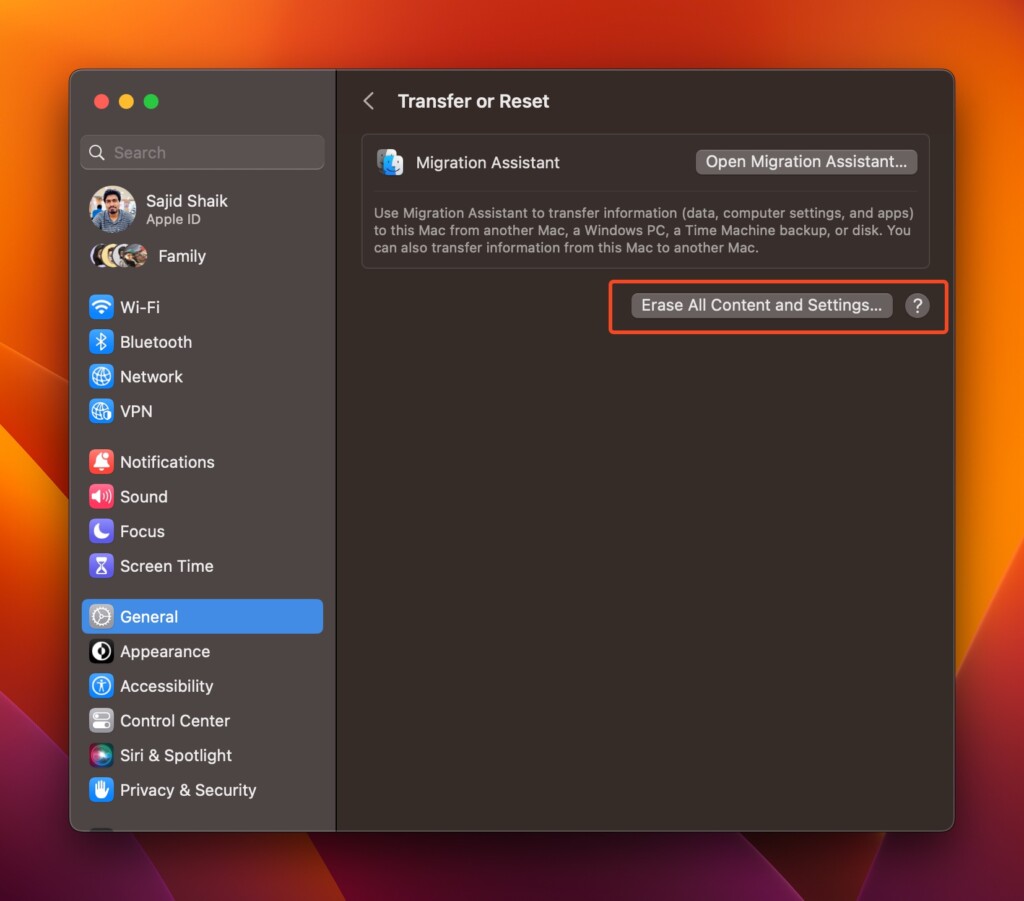The image size is (1024, 901).
Task: Click the Search field in the sidebar
Action: [202, 152]
